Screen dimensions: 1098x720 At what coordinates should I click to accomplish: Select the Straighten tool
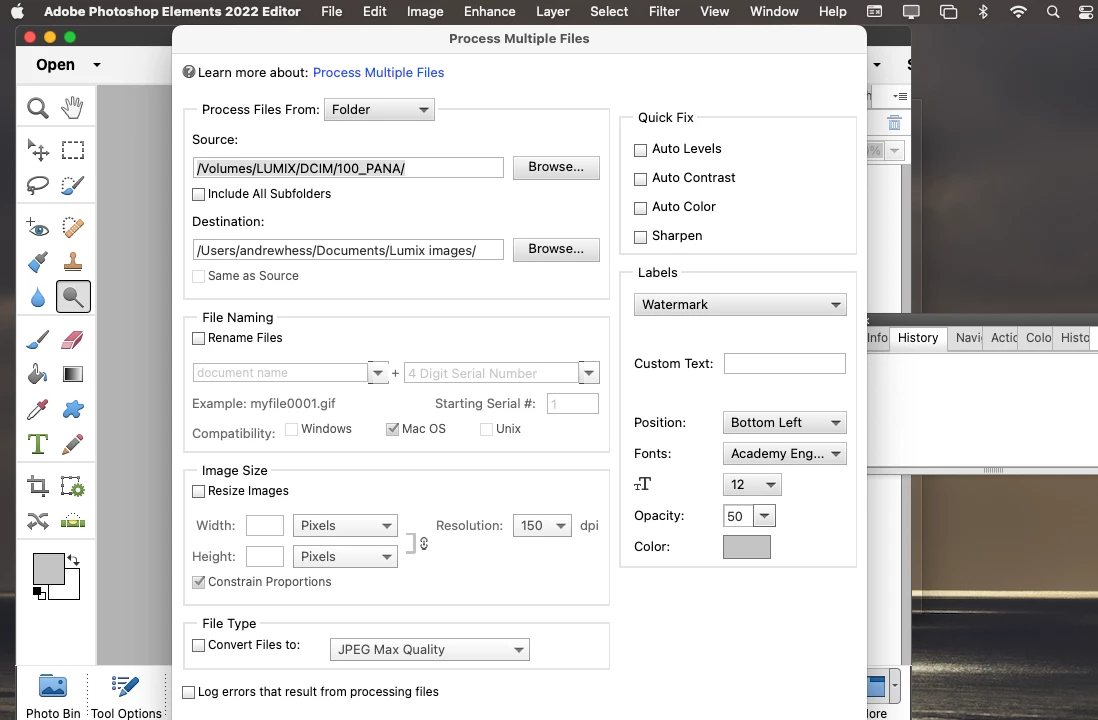73,521
